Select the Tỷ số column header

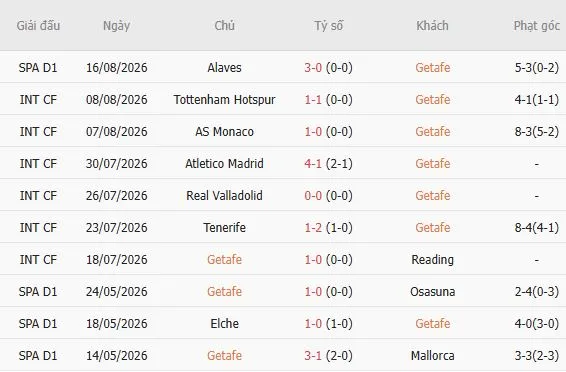click(328, 26)
